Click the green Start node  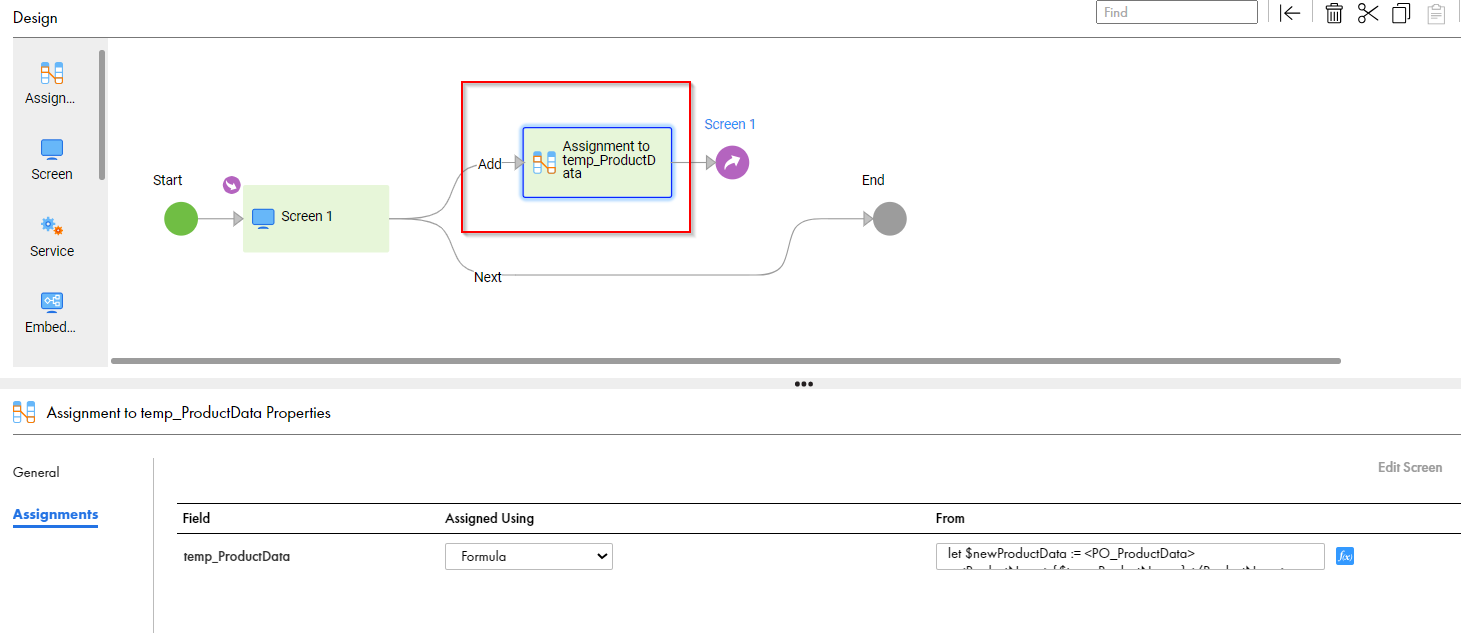pos(181,218)
